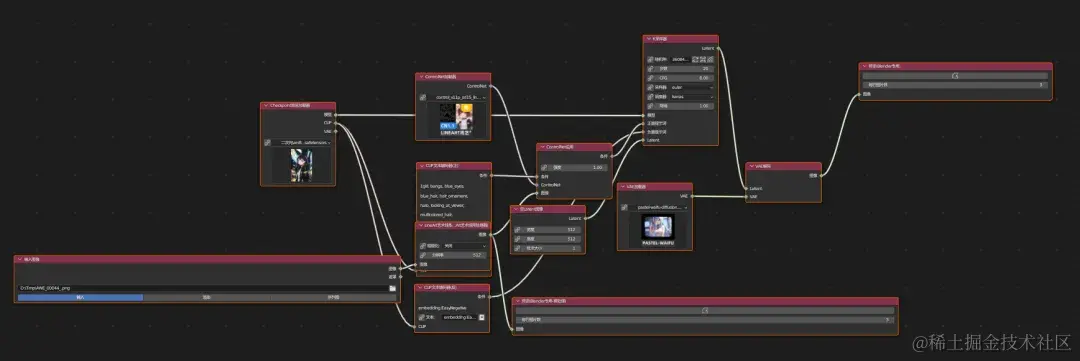
Task: Click link icon beside embedding:Ea... text field
Action: 422,318
